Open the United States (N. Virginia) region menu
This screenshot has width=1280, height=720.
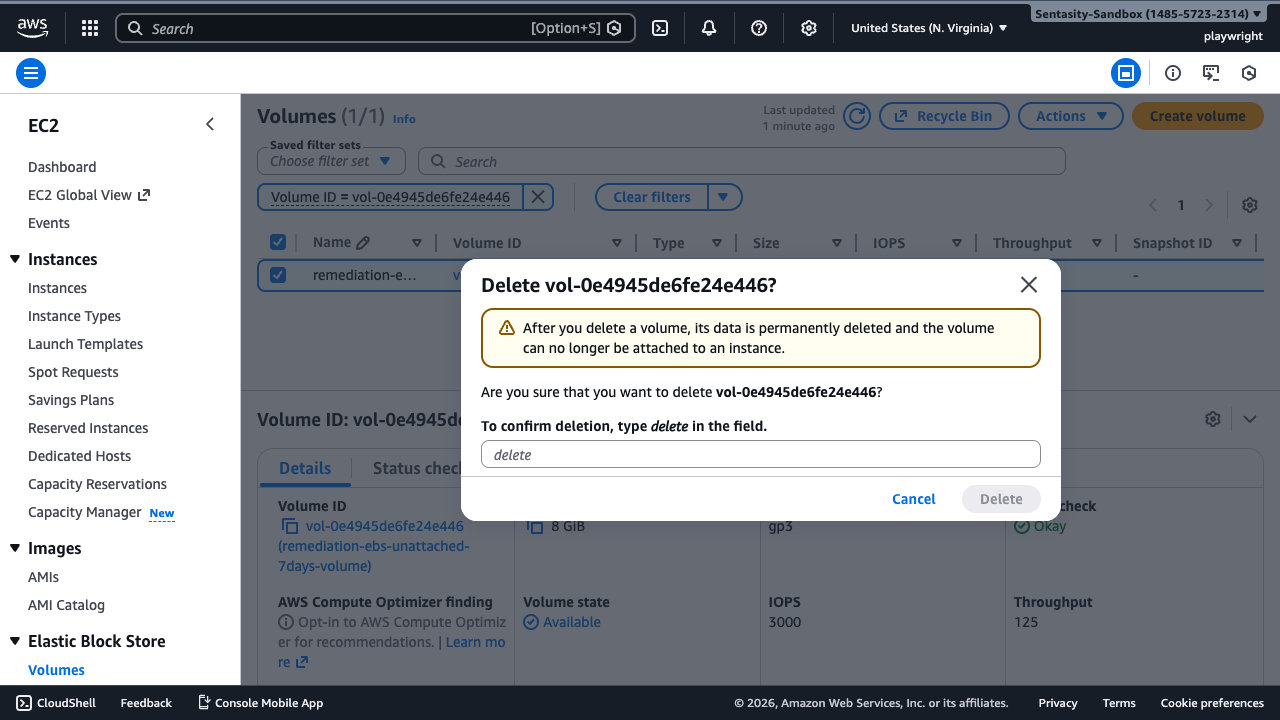coord(925,27)
